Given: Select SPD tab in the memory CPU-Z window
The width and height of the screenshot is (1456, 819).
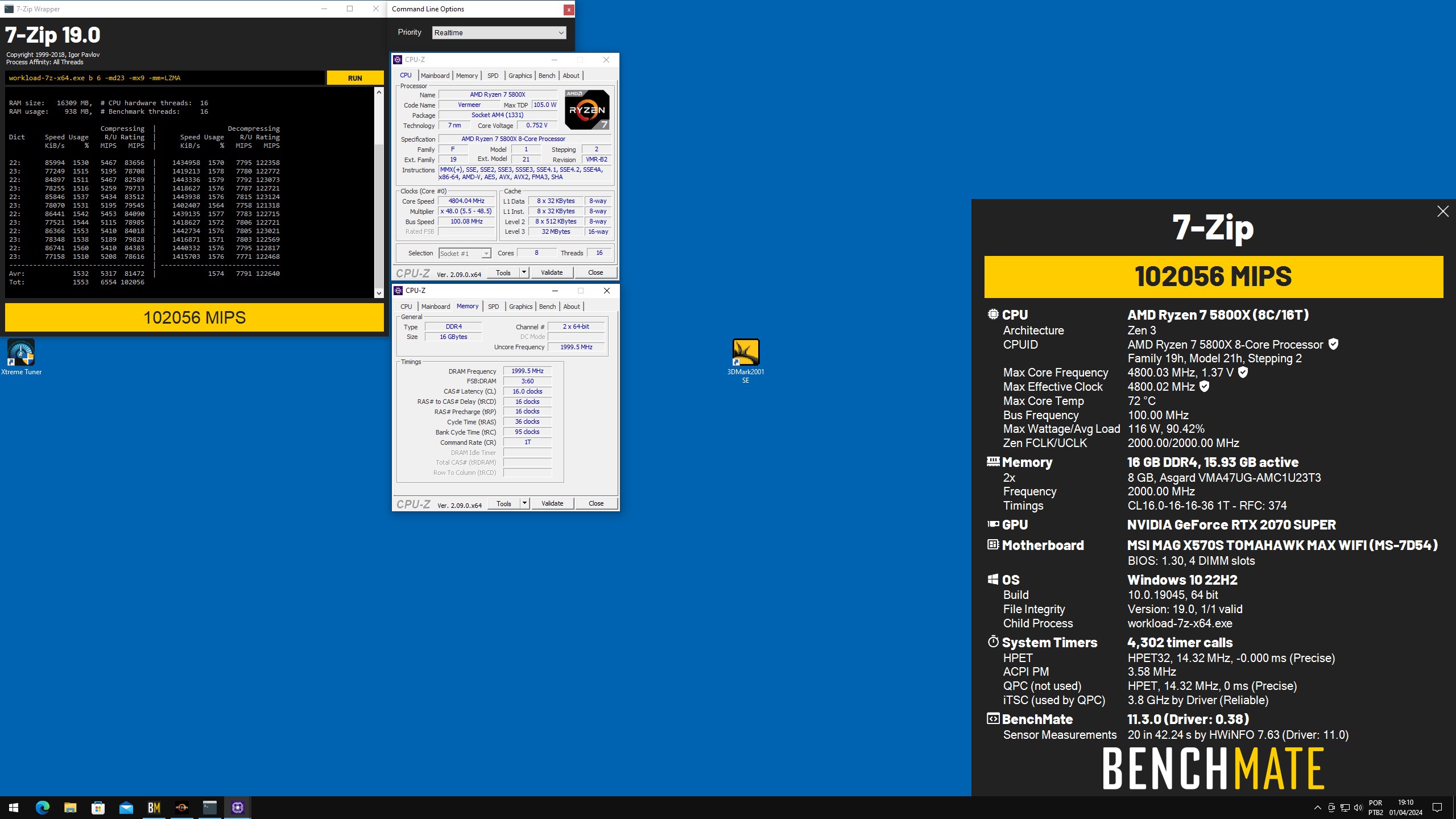Looking at the screenshot, I should (x=493, y=307).
